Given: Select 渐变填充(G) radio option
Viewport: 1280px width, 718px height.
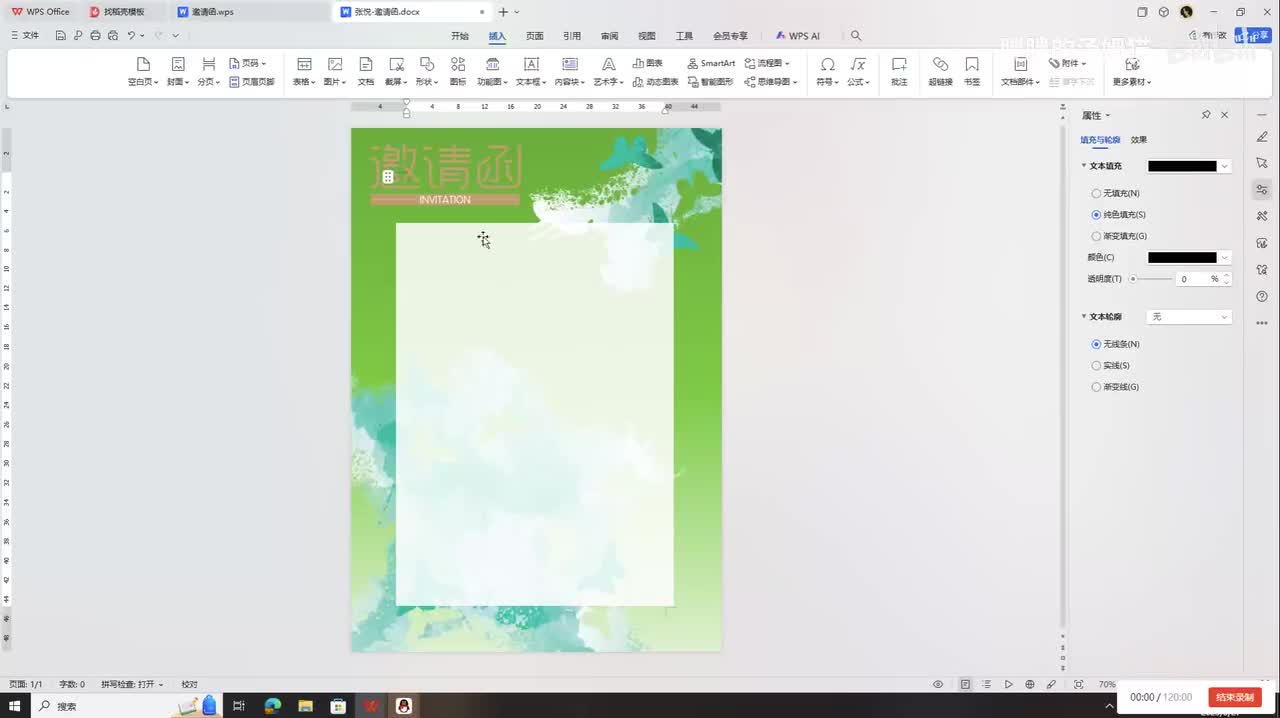Looking at the screenshot, I should (x=1119, y=236).
